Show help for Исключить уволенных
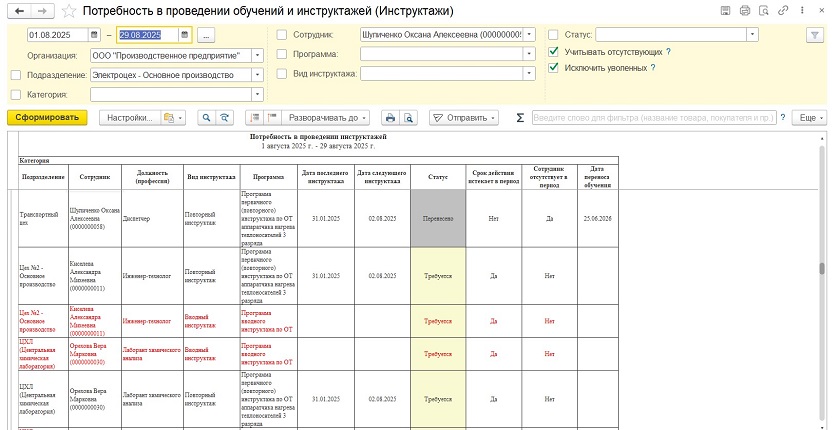Image resolution: width=839 pixels, height=430 pixels. pyautogui.click(x=653, y=67)
